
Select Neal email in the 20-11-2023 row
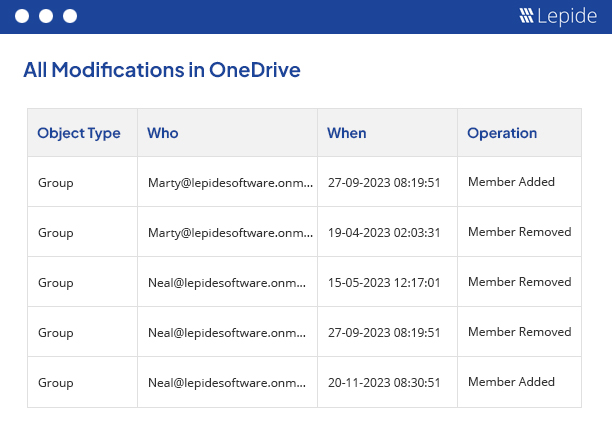227,382
